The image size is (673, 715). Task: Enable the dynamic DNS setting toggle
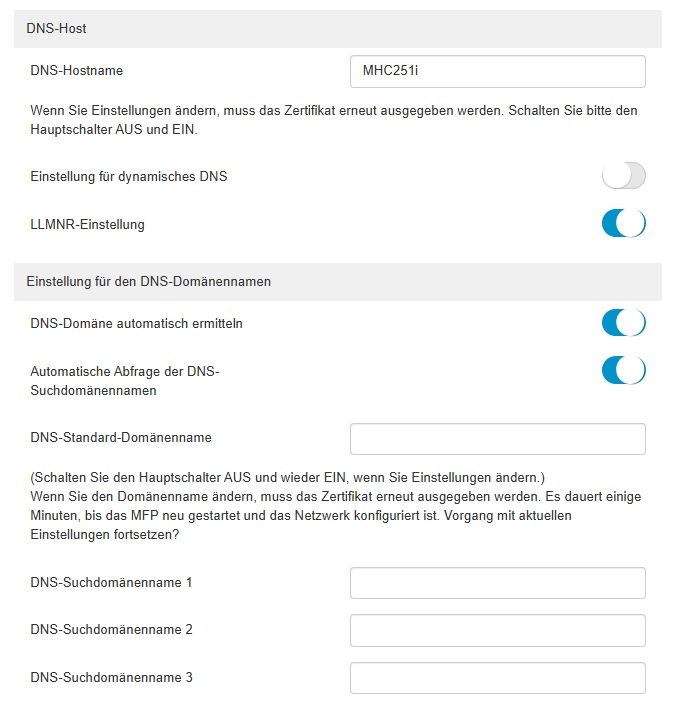pos(623,176)
